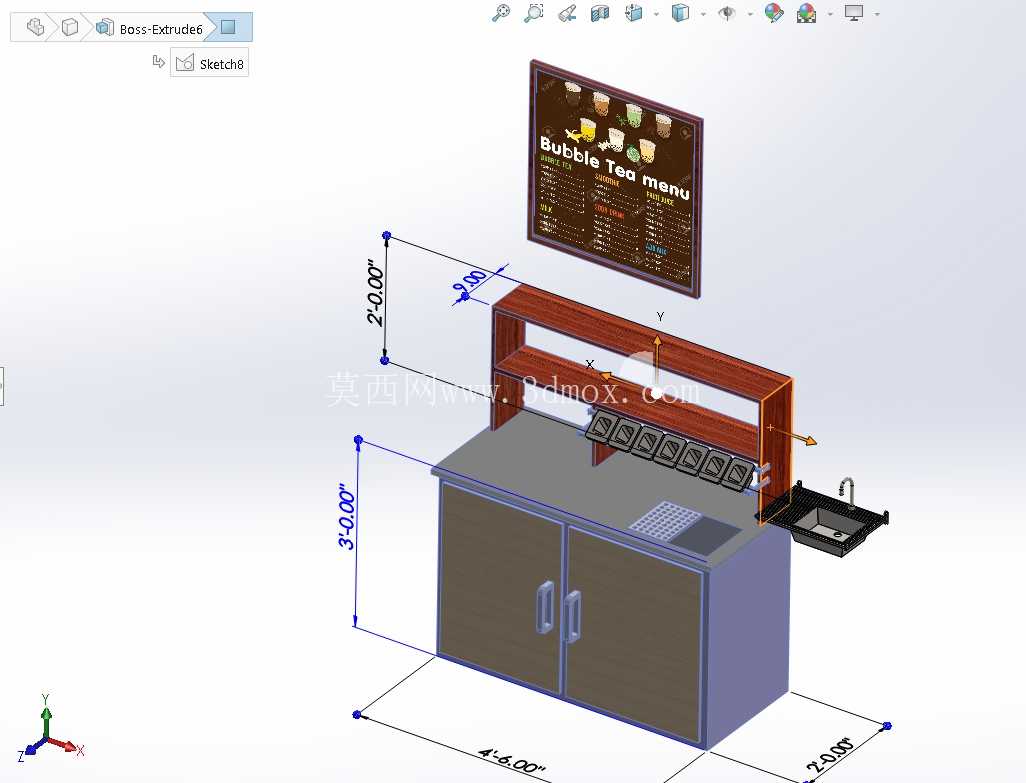Click the Apply Scene icon

[x=806, y=12]
